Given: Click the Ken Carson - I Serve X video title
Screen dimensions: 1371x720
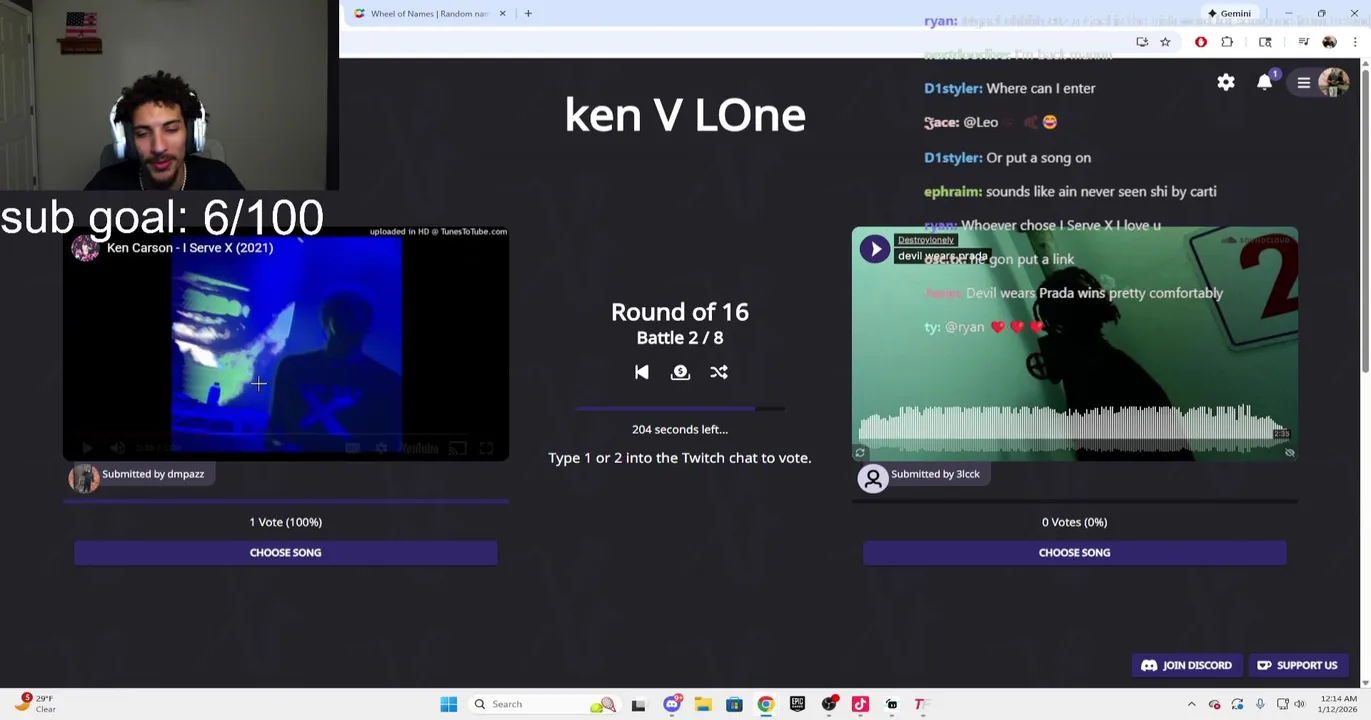Looking at the screenshot, I should coord(190,248).
